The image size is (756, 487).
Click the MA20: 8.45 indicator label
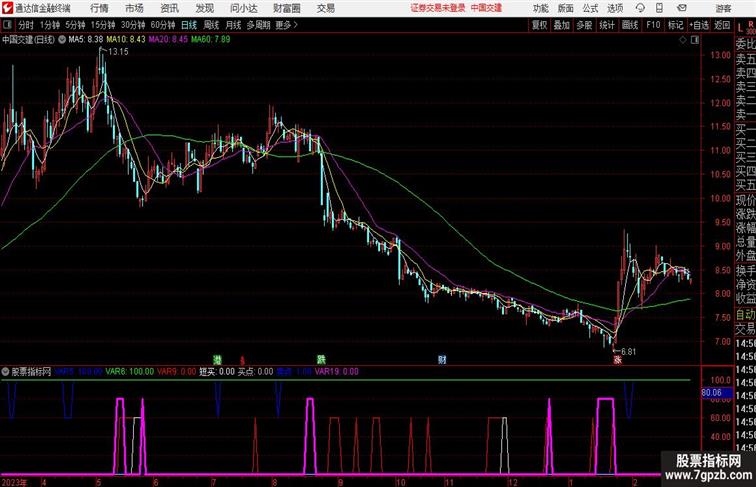pos(168,40)
